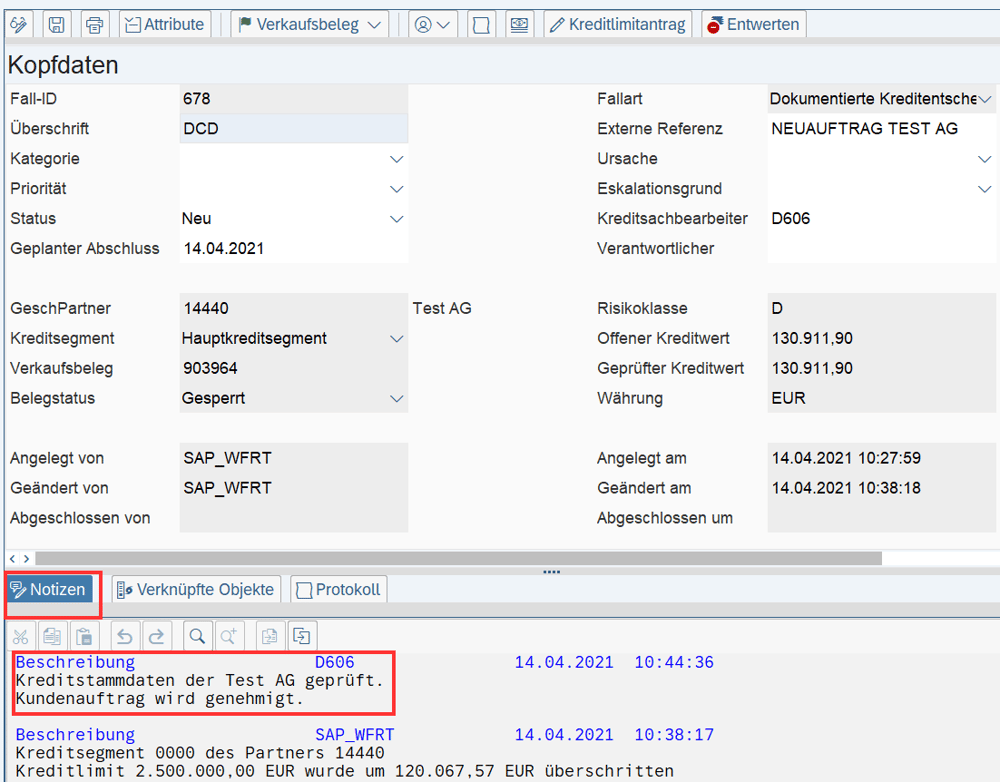Image resolution: width=1000 pixels, height=782 pixels.
Task: Click the Copy icon in notes toolbar
Action: (x=52, y=636)
